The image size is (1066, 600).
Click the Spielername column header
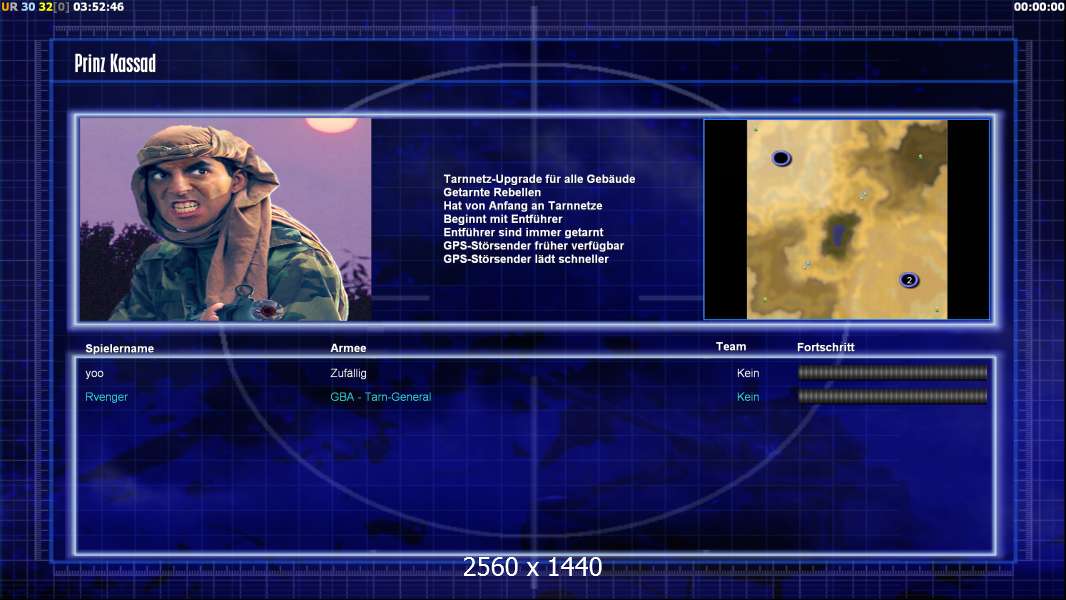coord(120,348)
